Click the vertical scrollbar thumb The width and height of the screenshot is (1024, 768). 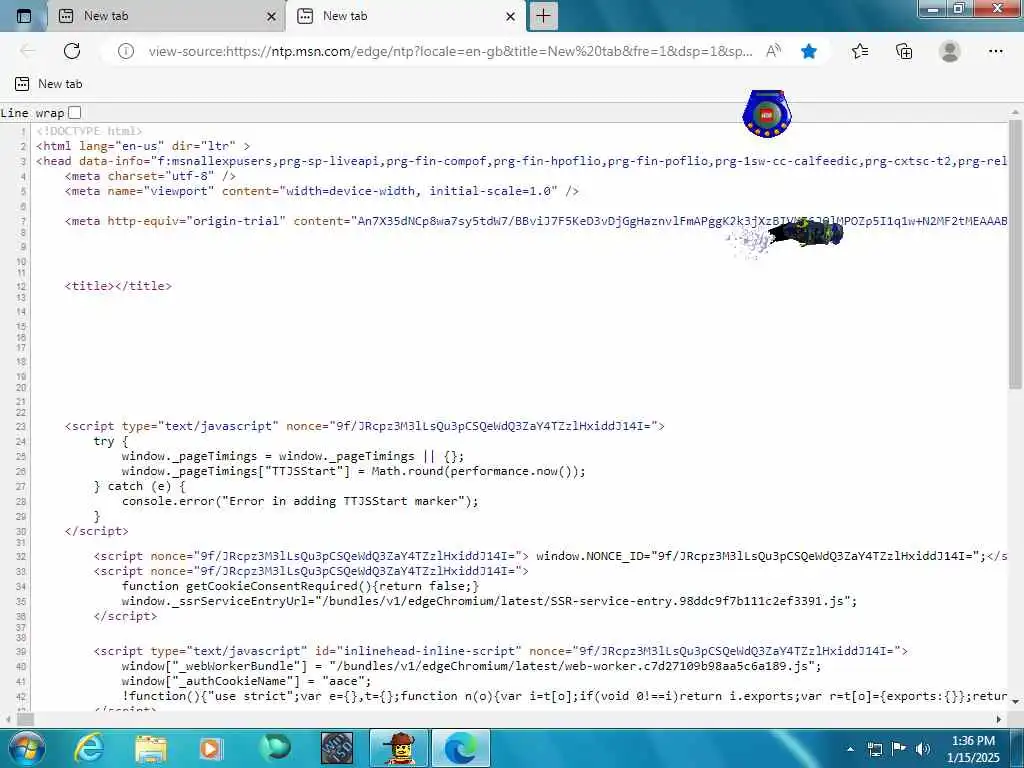coord(1016,255)
